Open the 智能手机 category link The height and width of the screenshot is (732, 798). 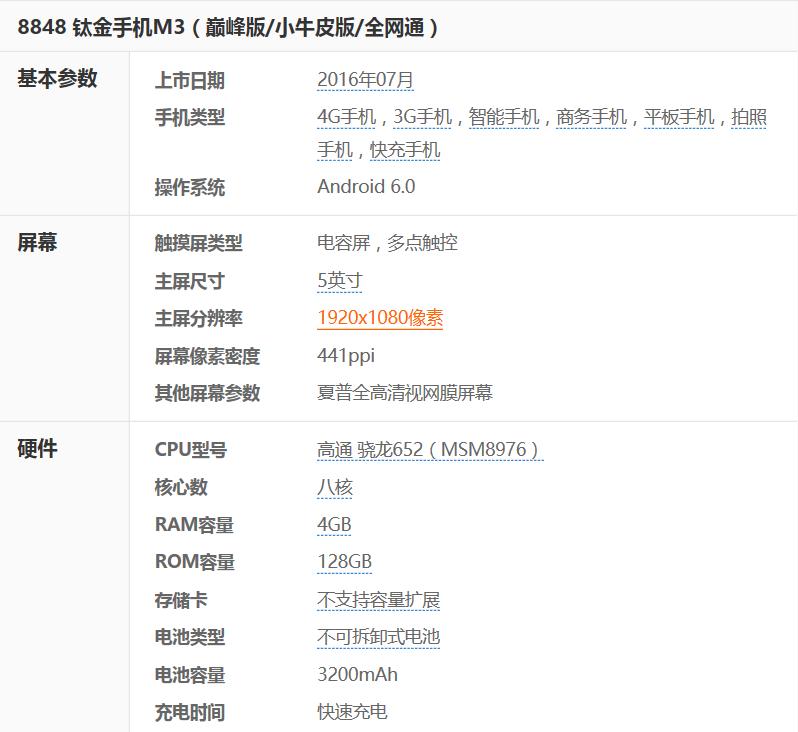pyautogui.click(x=504, y=117)
